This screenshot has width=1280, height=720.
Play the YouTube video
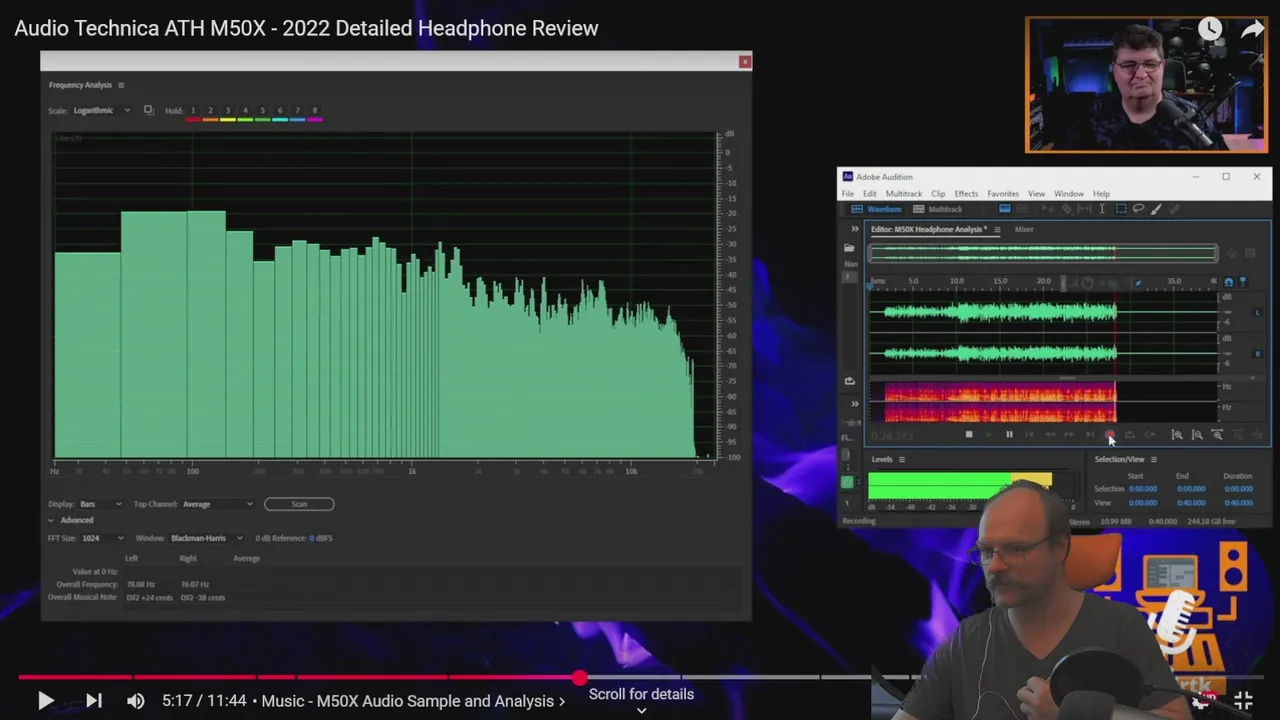[x=45, y=701]
